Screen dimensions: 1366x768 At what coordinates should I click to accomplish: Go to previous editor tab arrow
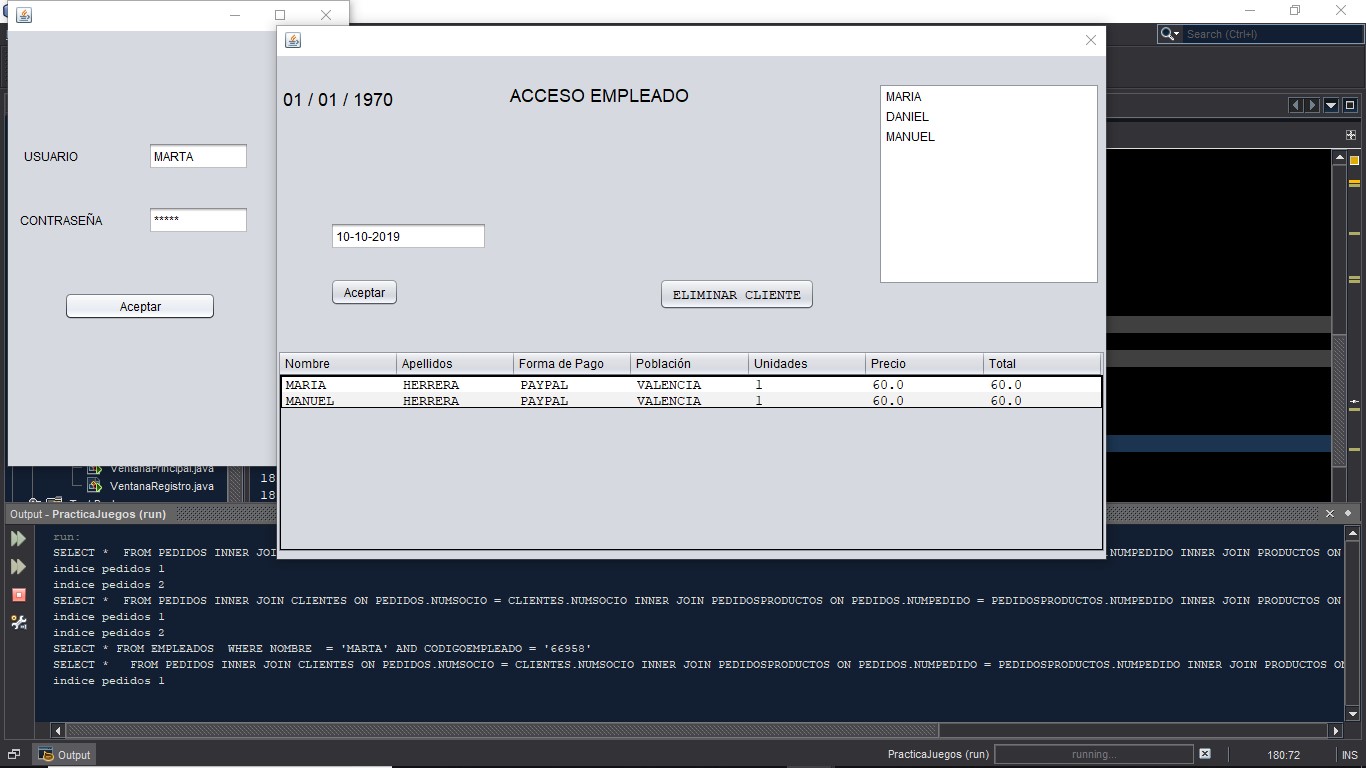tap(1296, 105)
